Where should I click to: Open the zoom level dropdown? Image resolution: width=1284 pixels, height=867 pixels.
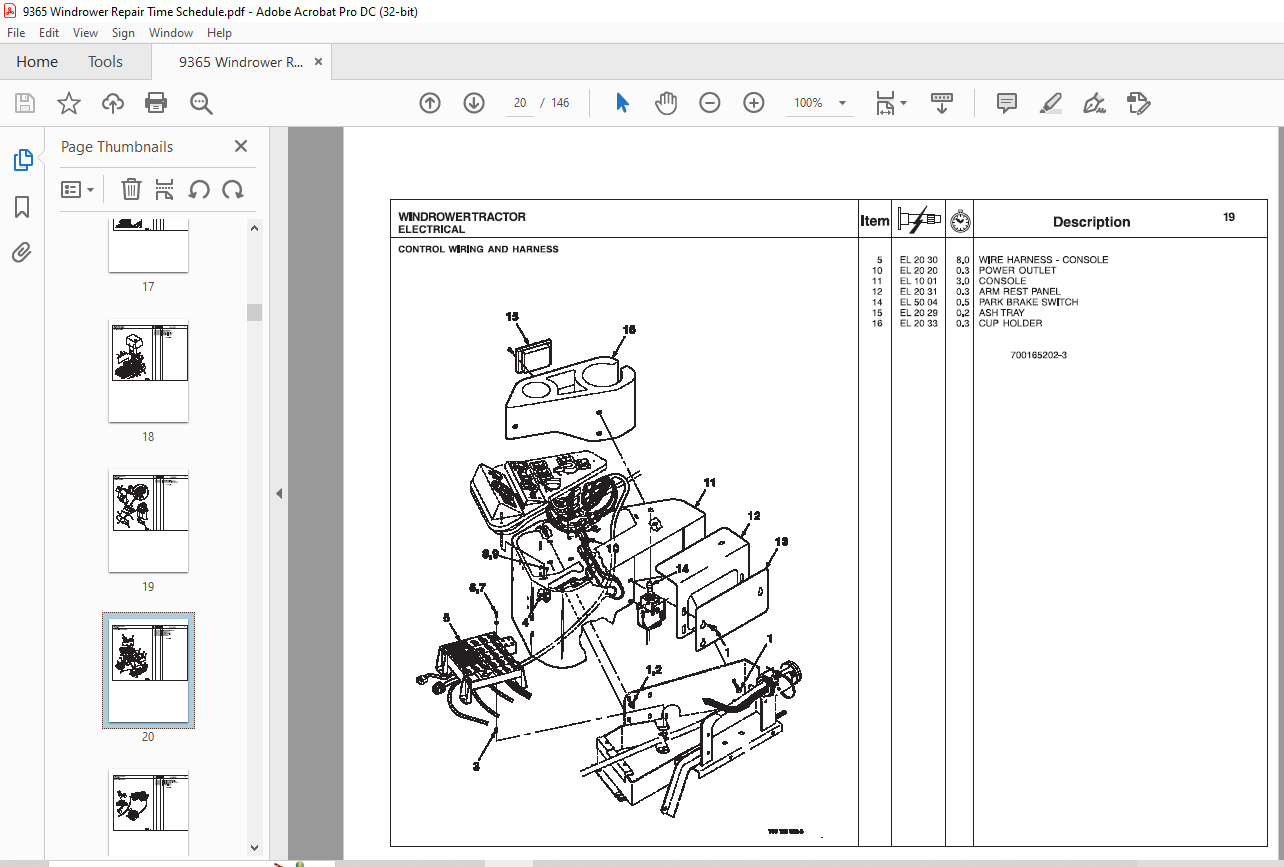click(x=842, y=103)
